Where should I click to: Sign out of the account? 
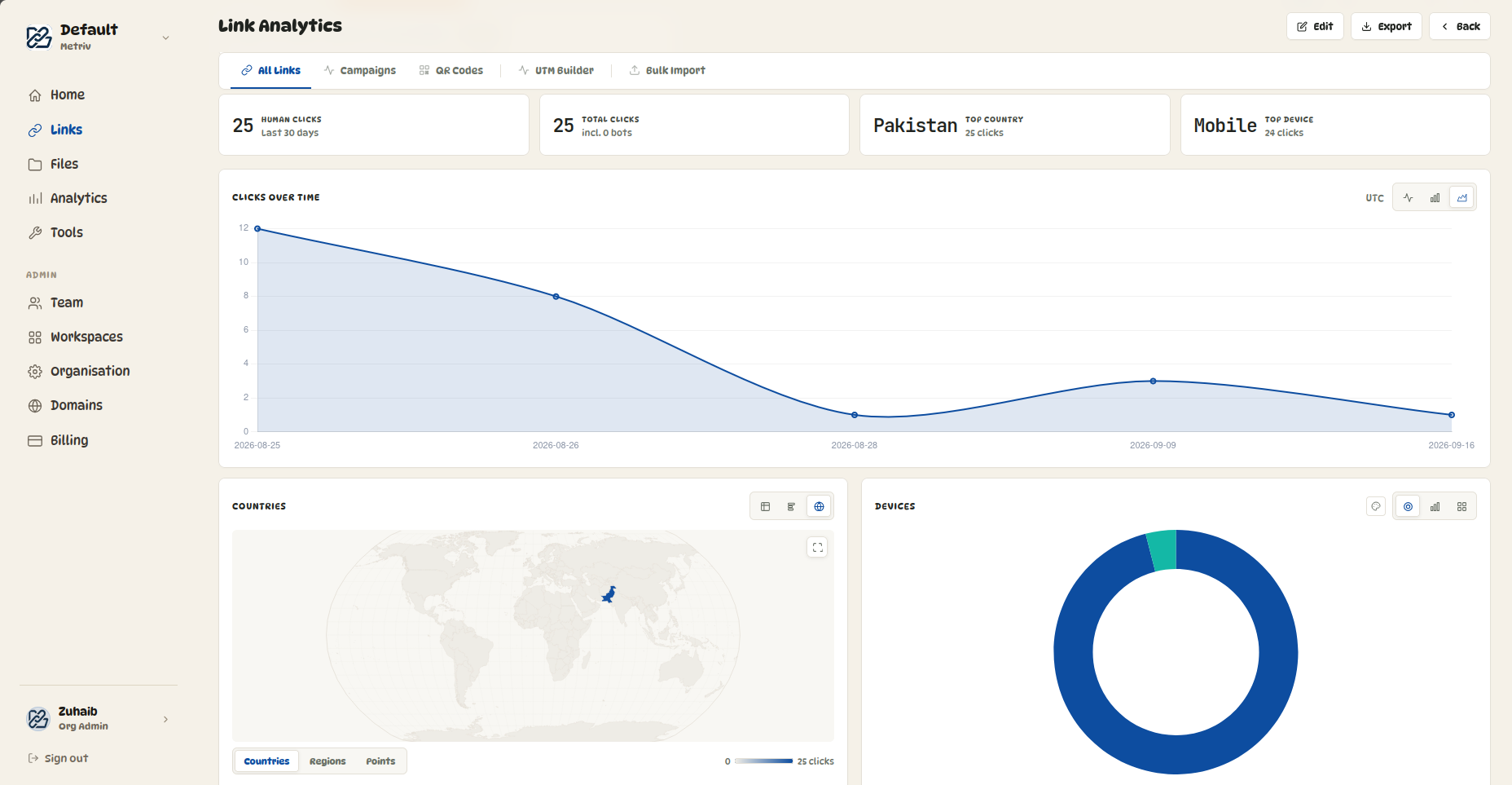[x=58, y=758]
